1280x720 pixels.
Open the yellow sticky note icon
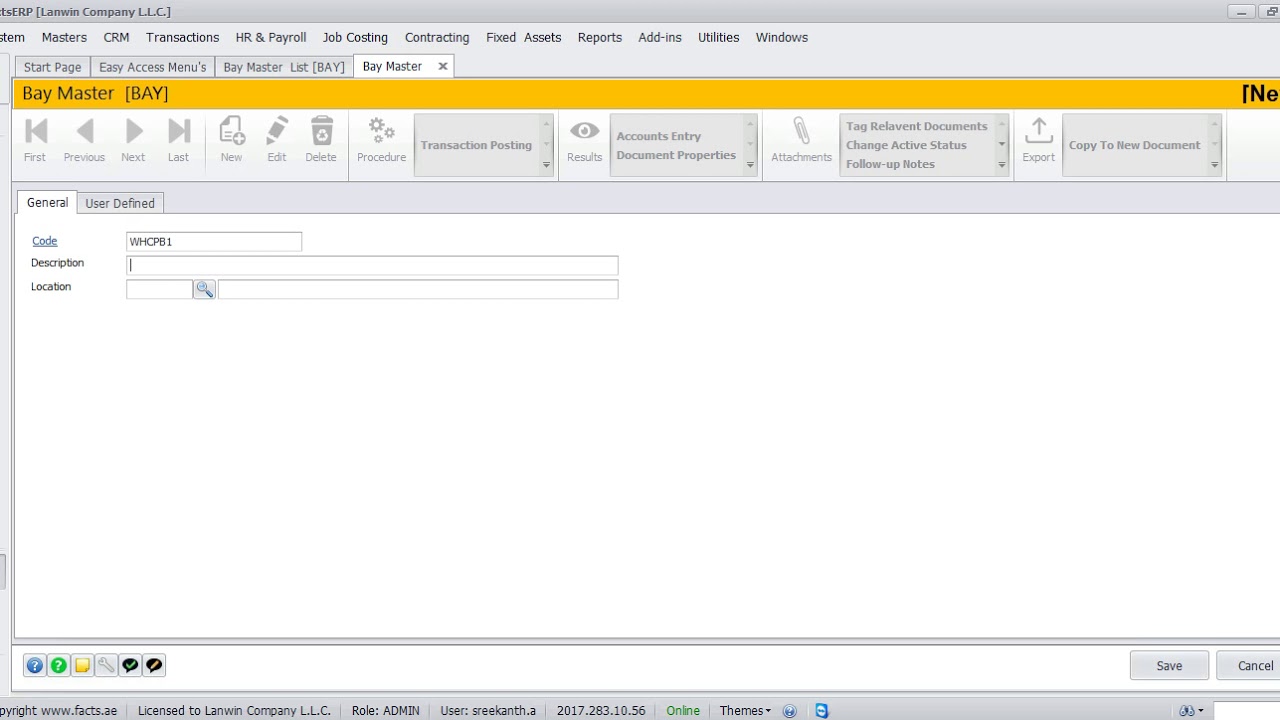(x=83, y=665)
